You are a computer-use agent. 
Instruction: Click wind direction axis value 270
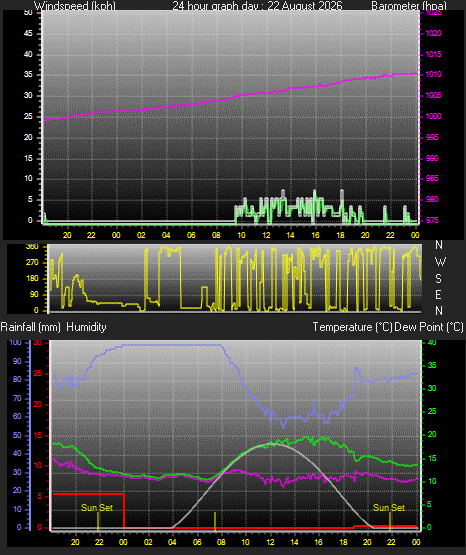[x=32, y=263]
